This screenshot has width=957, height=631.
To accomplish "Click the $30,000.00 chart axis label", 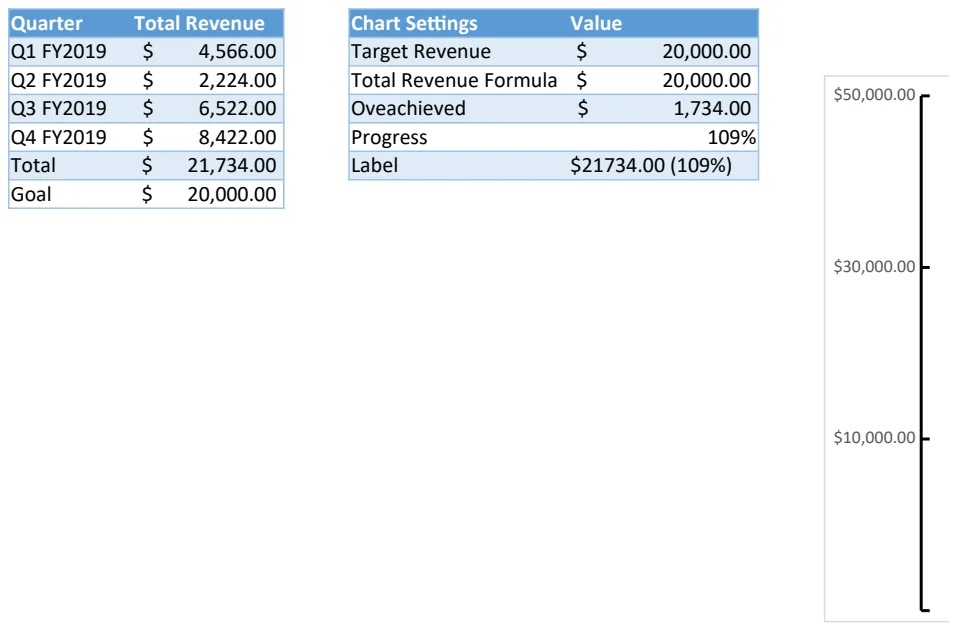I will [874, 267].
